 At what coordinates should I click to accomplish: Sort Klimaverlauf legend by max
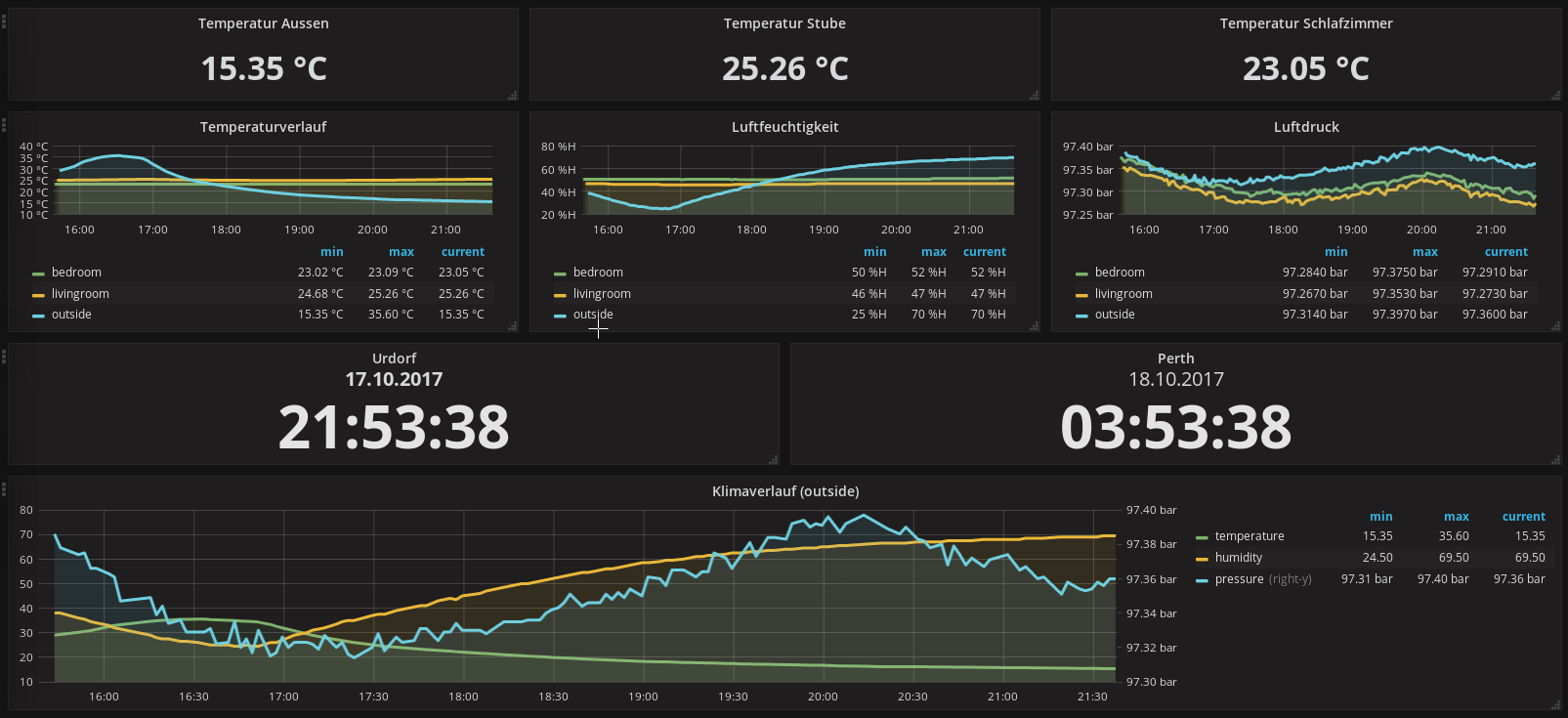(x=1457, y=517)
